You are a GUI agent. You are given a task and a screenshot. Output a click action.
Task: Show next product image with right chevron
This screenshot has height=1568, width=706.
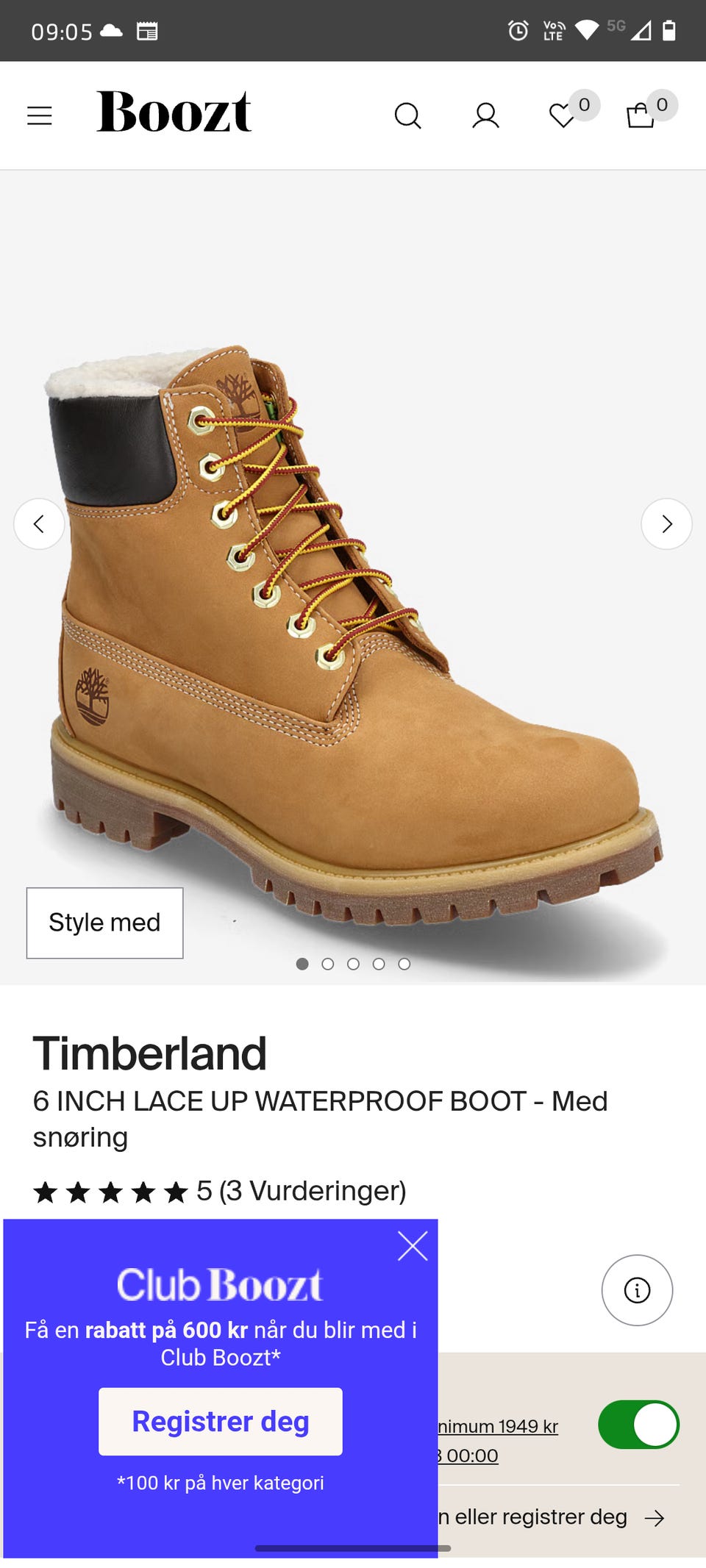pos(666,524)
